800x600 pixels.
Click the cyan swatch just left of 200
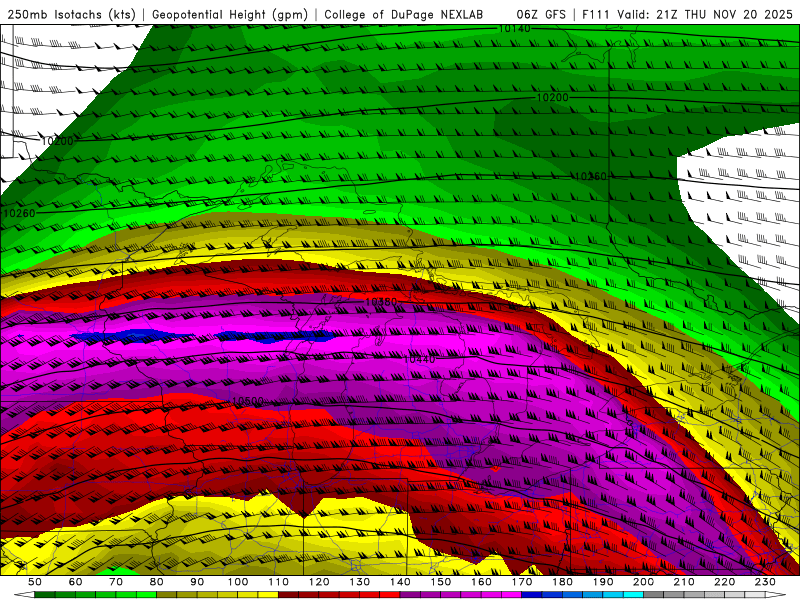click(x=633, y=595)
